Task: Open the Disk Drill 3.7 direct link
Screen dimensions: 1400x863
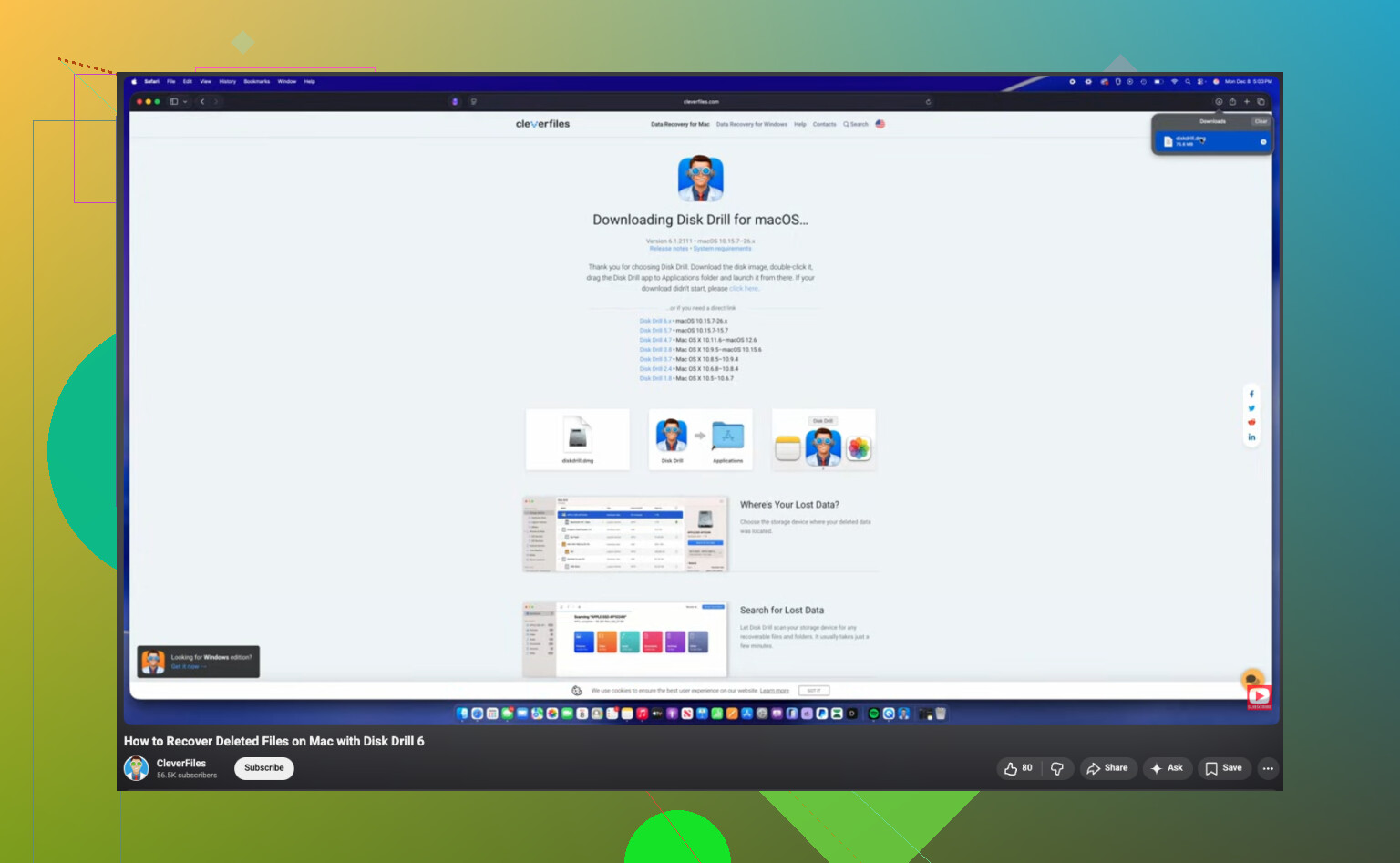Action: click(655, 359)
